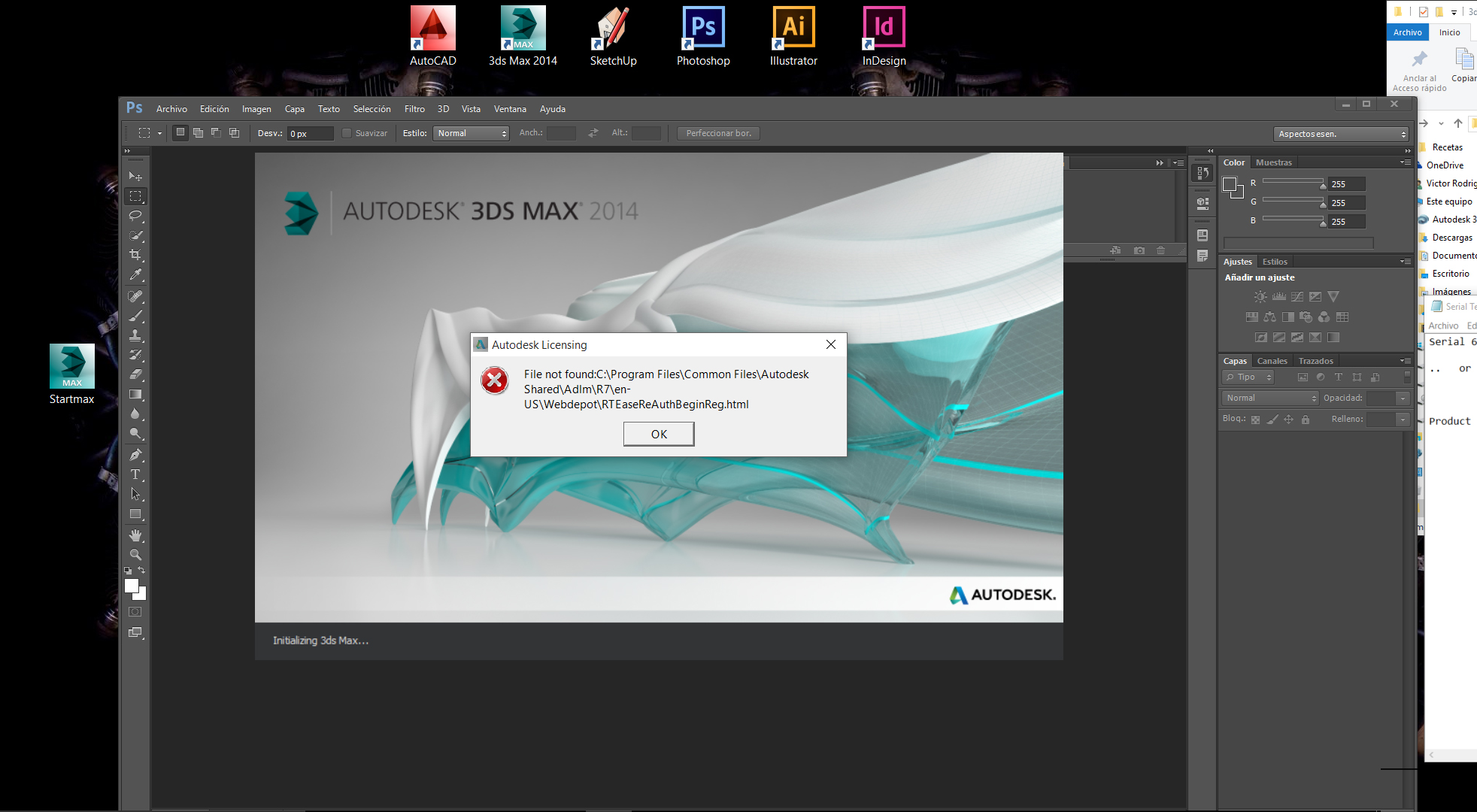Screen dimensions: 1477x812
Task: Open the Estilo Normal dropdown
Action: tap(471, 133)
